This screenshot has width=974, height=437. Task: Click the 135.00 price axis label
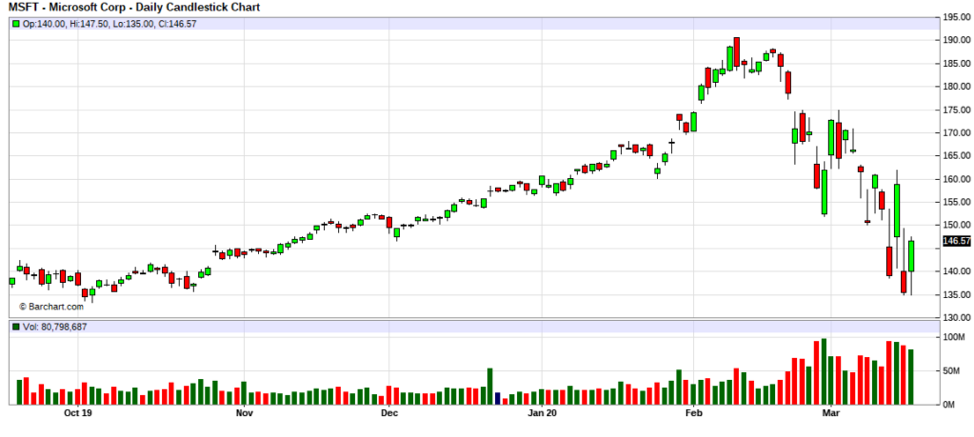[x=957, y=295]
